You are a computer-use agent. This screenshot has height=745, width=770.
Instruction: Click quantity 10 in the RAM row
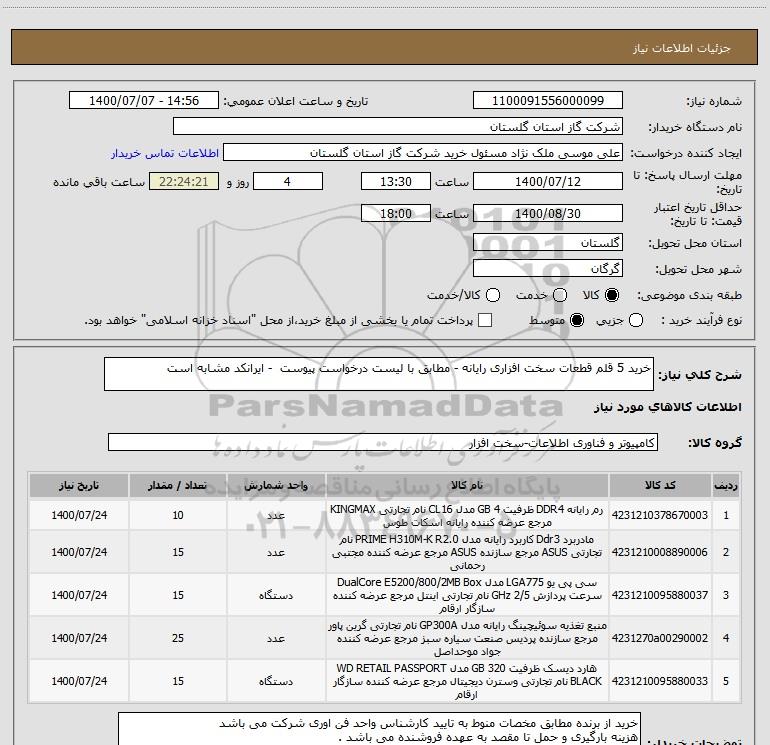tap(178, 515)
